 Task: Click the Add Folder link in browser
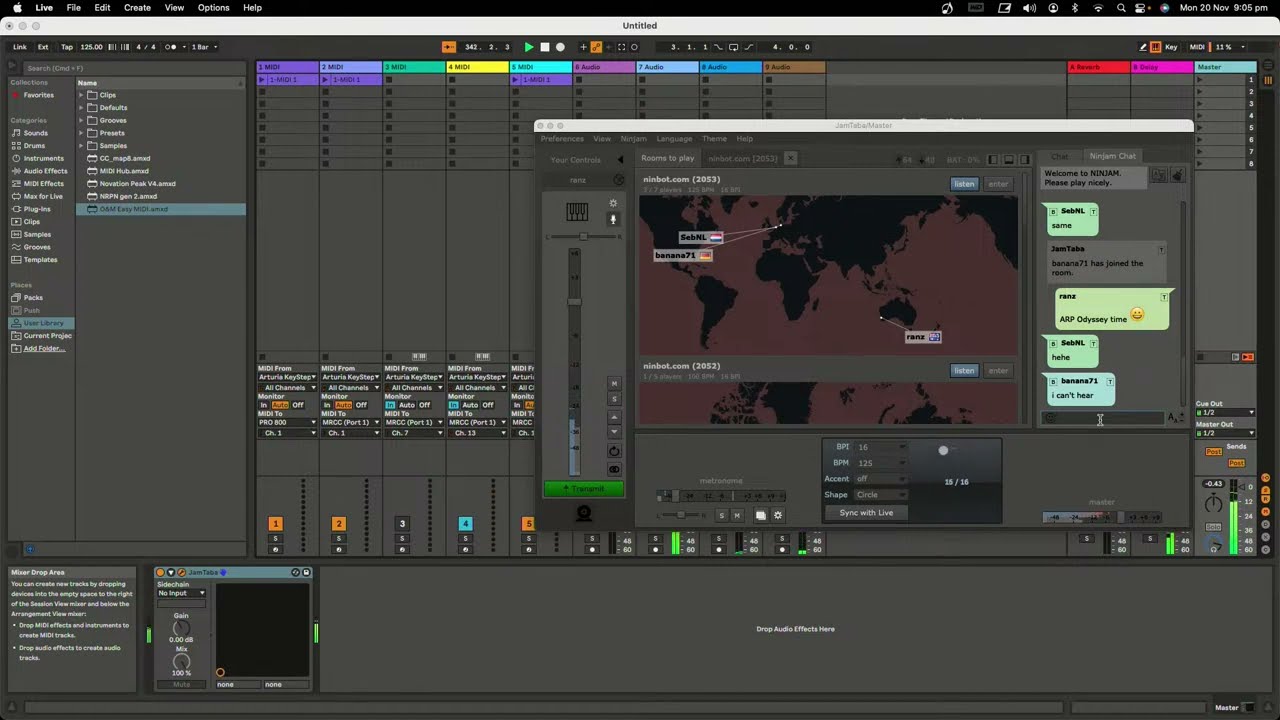[x=45, y=349]
